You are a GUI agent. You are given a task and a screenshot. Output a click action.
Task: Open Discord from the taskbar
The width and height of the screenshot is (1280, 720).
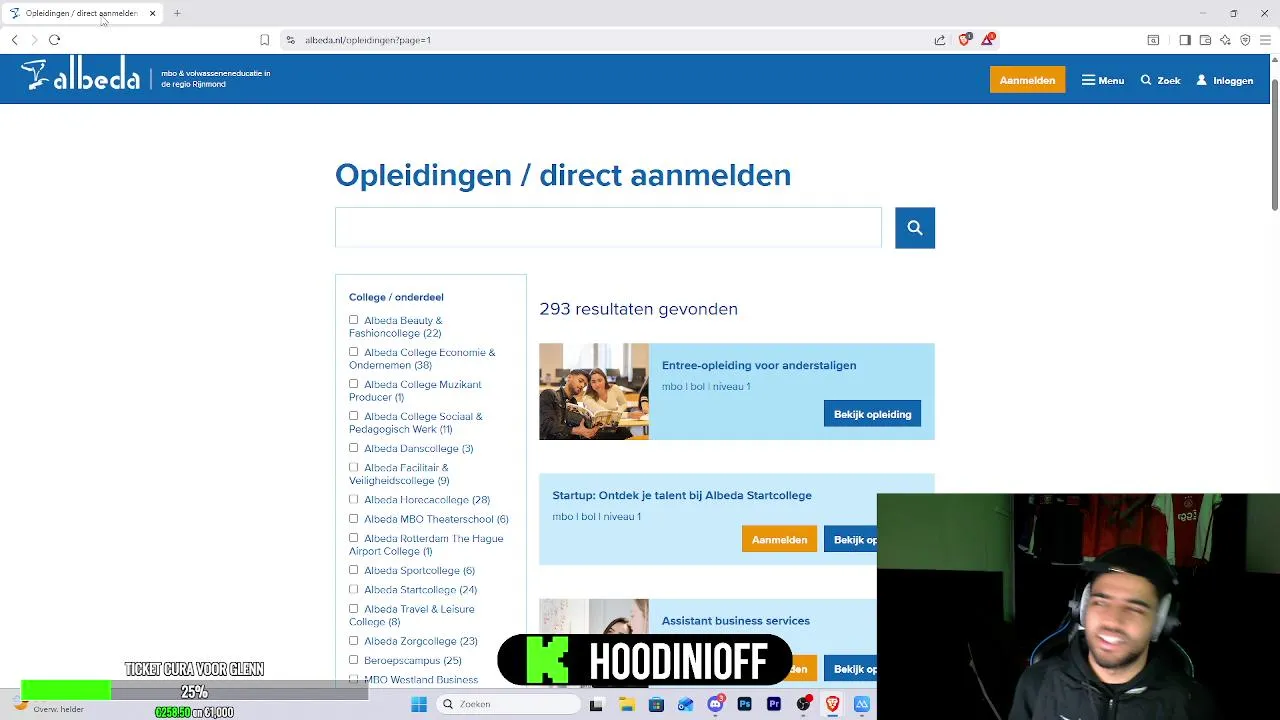point(715,704)
